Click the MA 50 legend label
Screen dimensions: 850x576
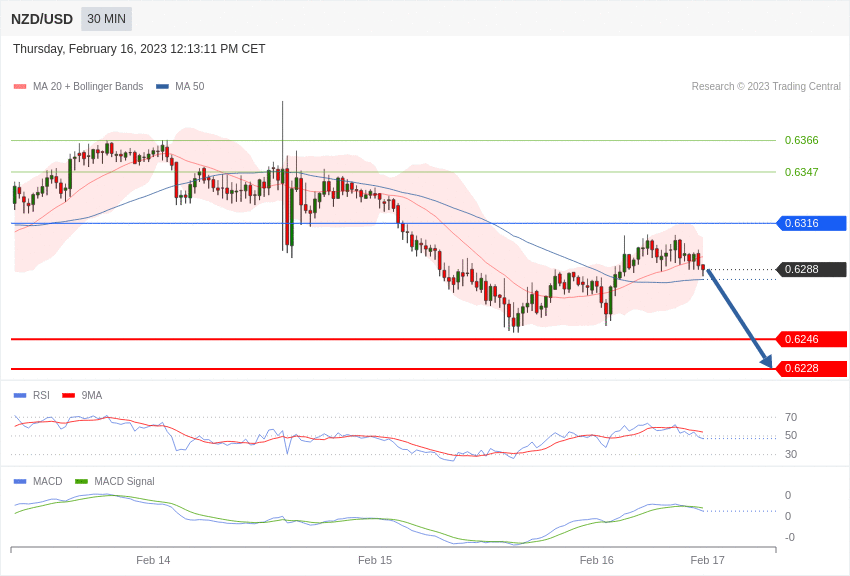(189, 86)
